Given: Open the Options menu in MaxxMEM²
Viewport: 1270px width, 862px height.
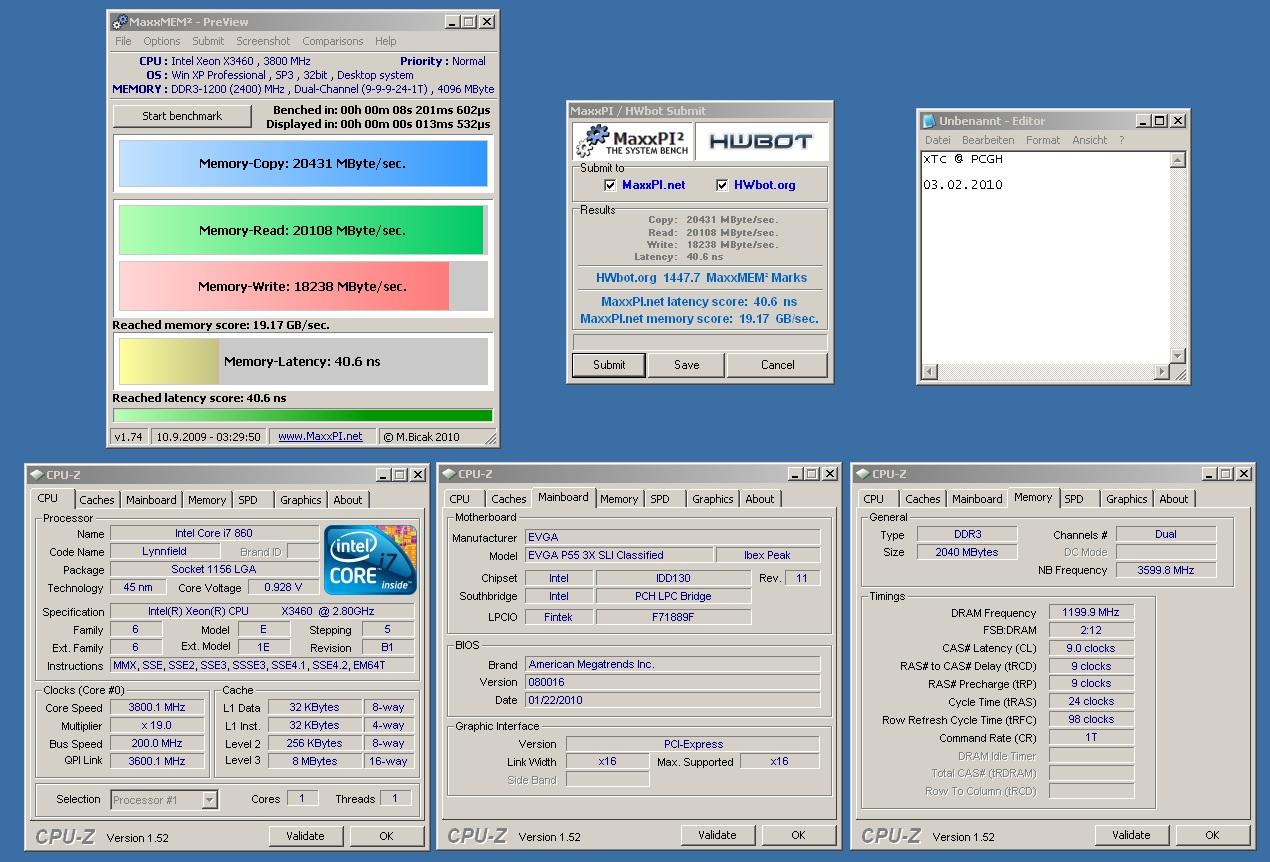Looking at the screenshot, I should (x=162, y=41).
